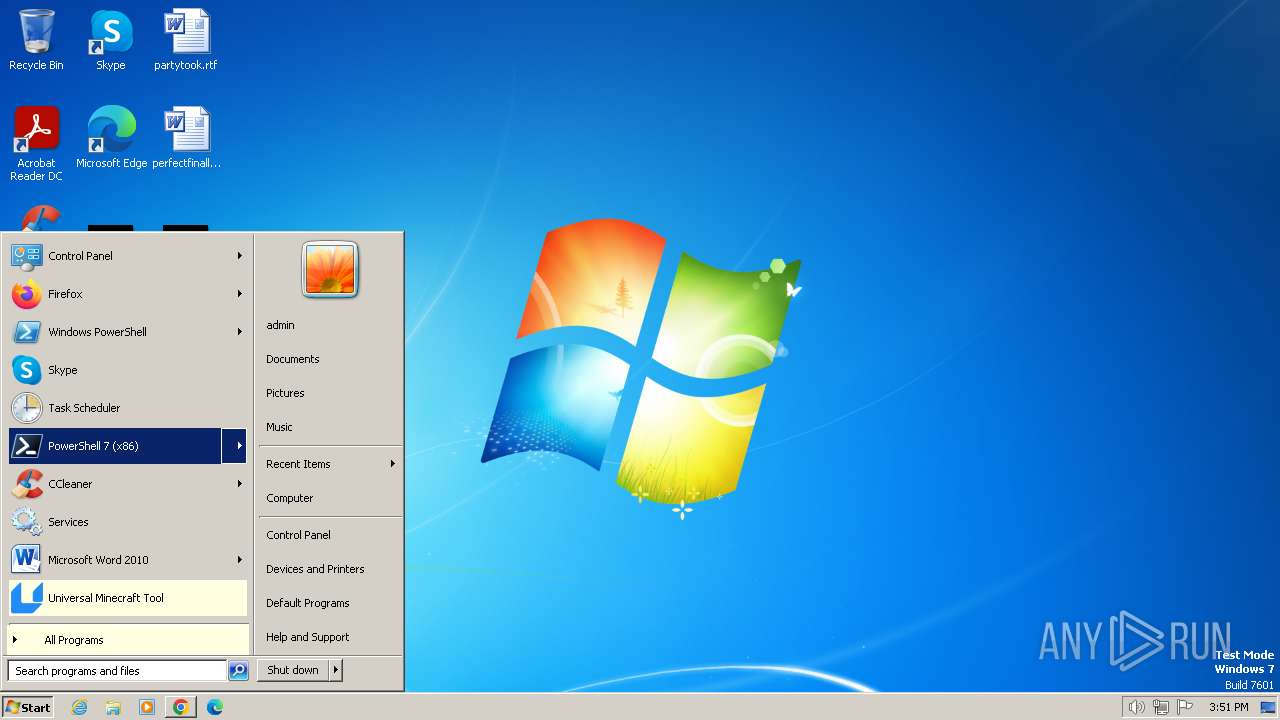Click the Shut down button
This screenshot has width=1280, height=720.
293,670
